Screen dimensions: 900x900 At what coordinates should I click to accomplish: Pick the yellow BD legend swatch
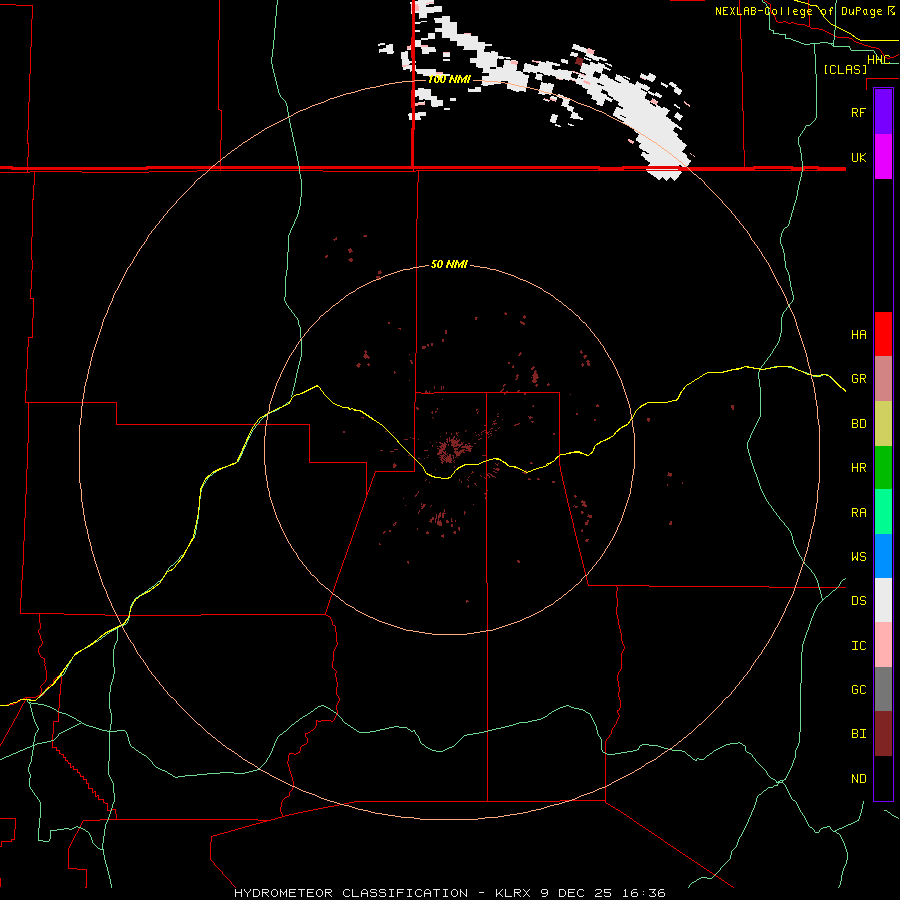[883, 424]
